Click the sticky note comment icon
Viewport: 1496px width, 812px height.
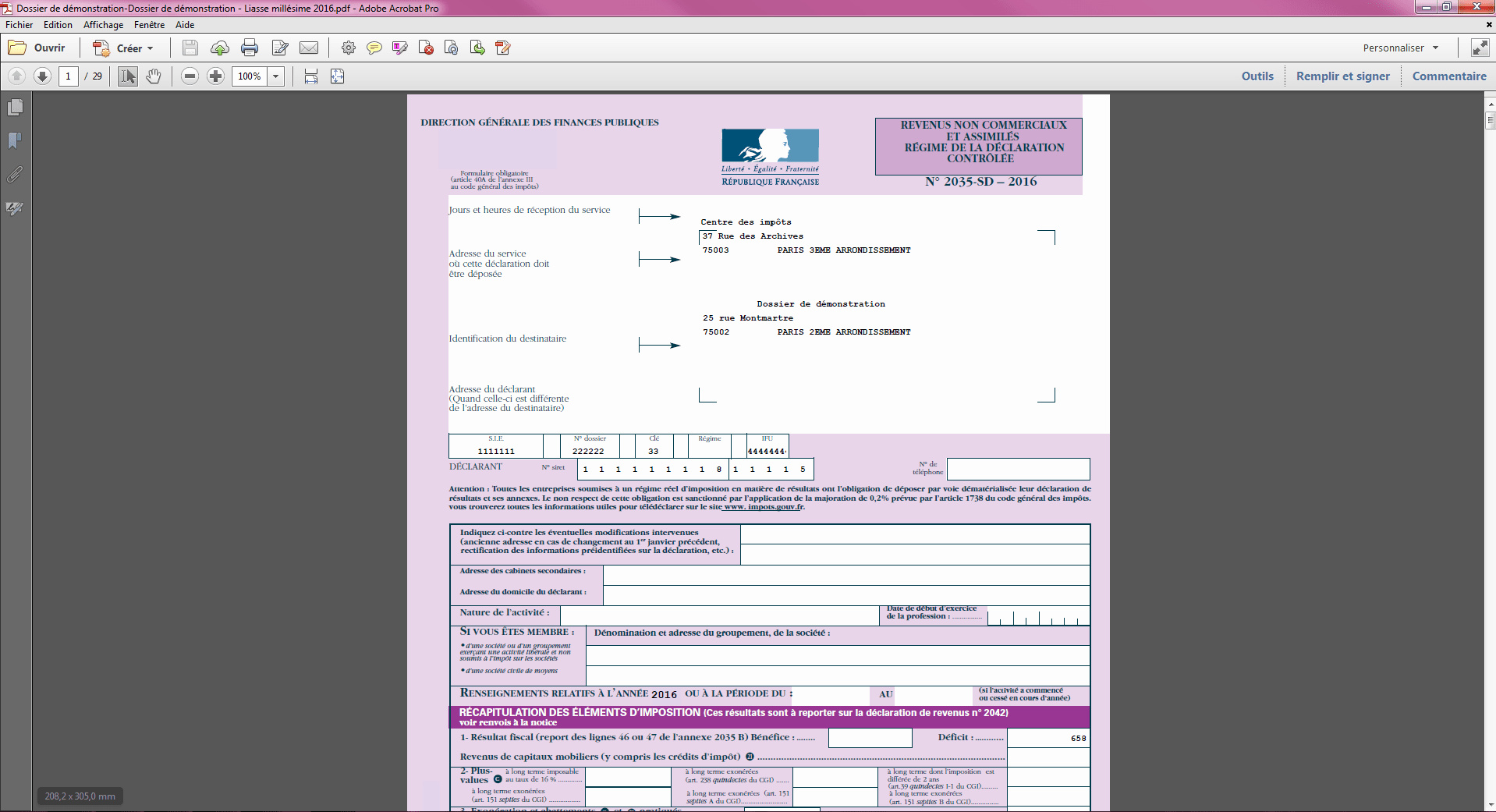click(374, 48)
